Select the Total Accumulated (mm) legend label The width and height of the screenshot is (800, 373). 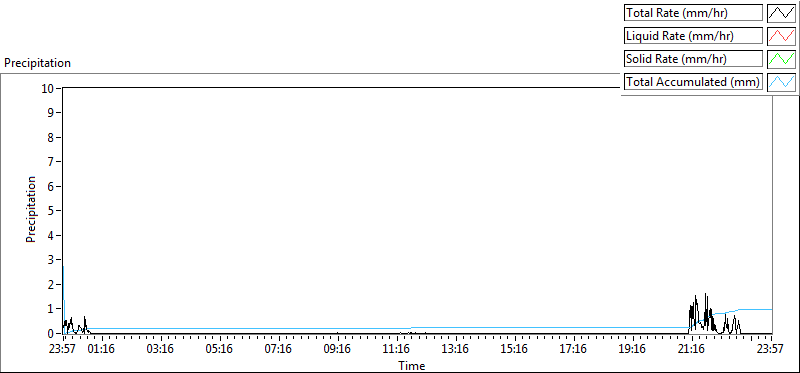[693, 82]
